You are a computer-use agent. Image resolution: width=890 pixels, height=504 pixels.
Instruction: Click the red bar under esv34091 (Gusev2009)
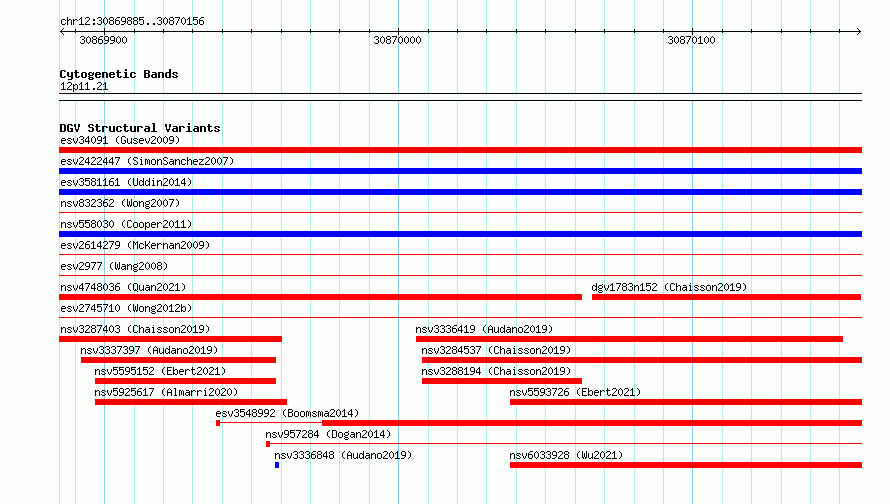point(460,150)
